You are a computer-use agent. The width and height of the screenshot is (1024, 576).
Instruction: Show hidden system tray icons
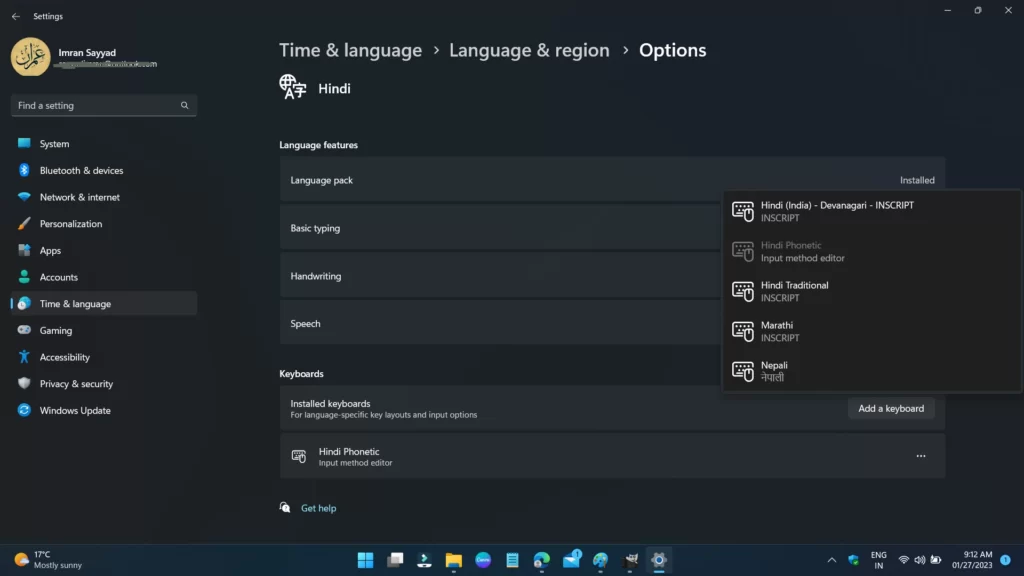point(831,560)
